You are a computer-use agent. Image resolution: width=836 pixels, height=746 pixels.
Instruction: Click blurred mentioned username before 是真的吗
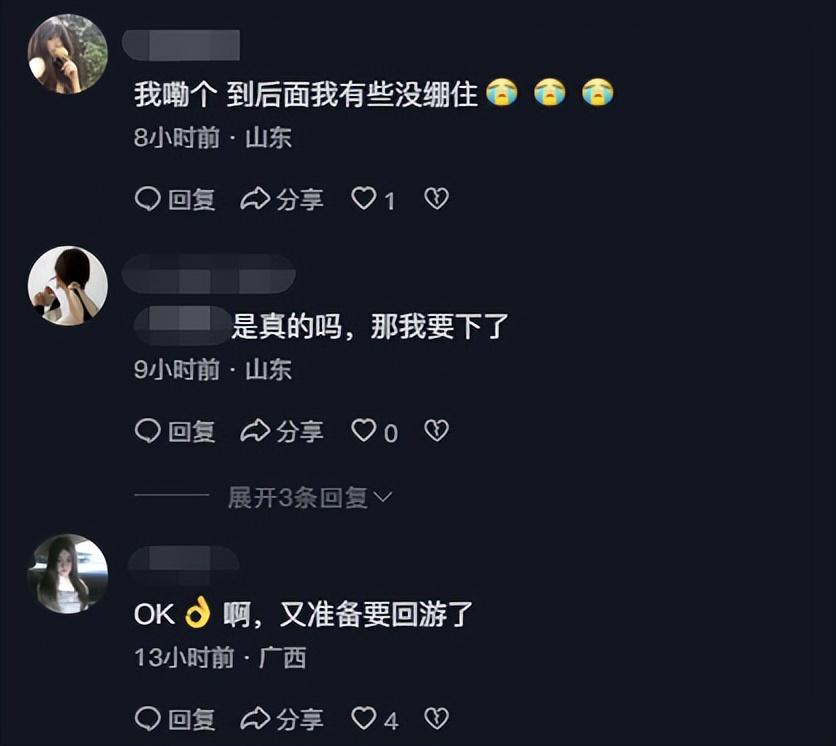pos(182,325)
